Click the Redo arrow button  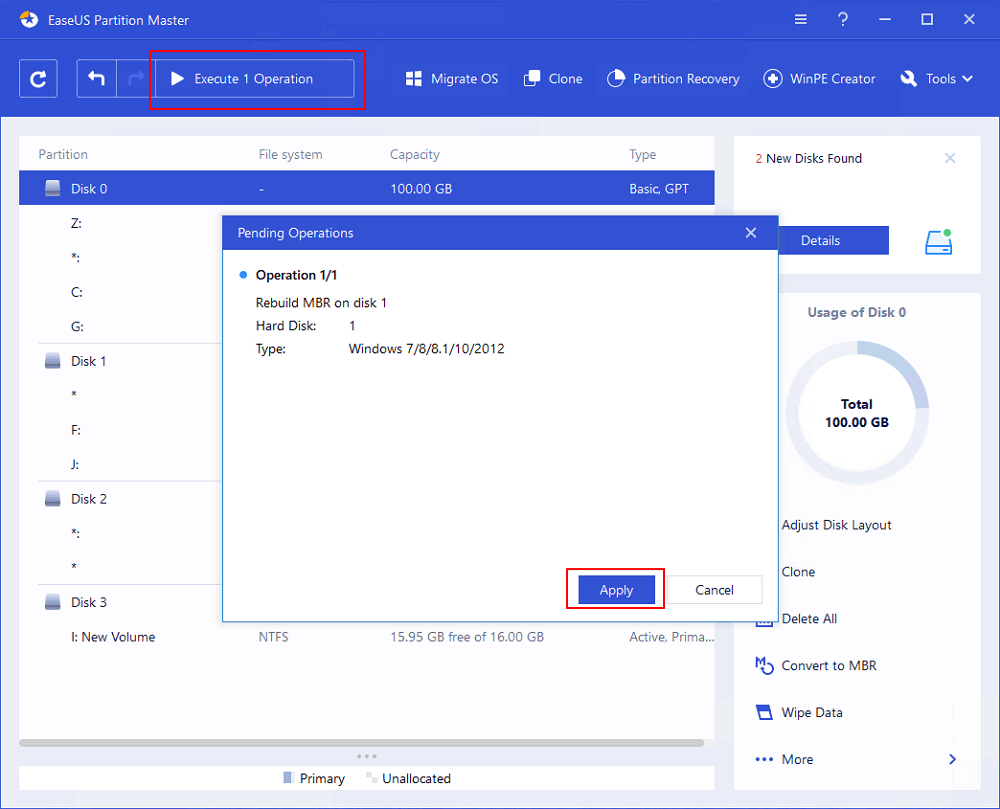[136, 78]
